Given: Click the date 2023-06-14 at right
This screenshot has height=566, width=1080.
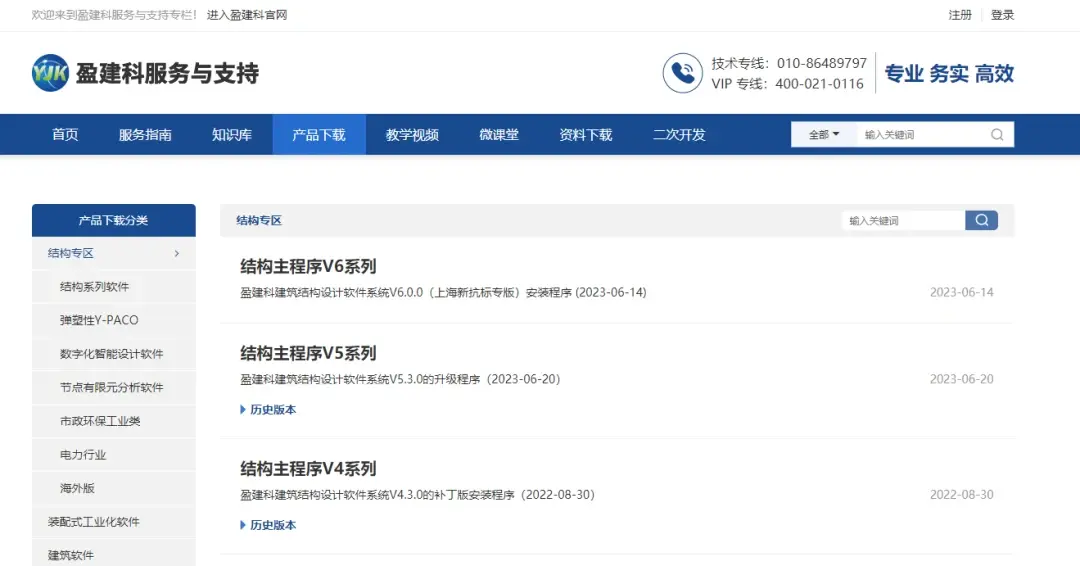Looking at the screenshot, I should [x=962, y=293].
